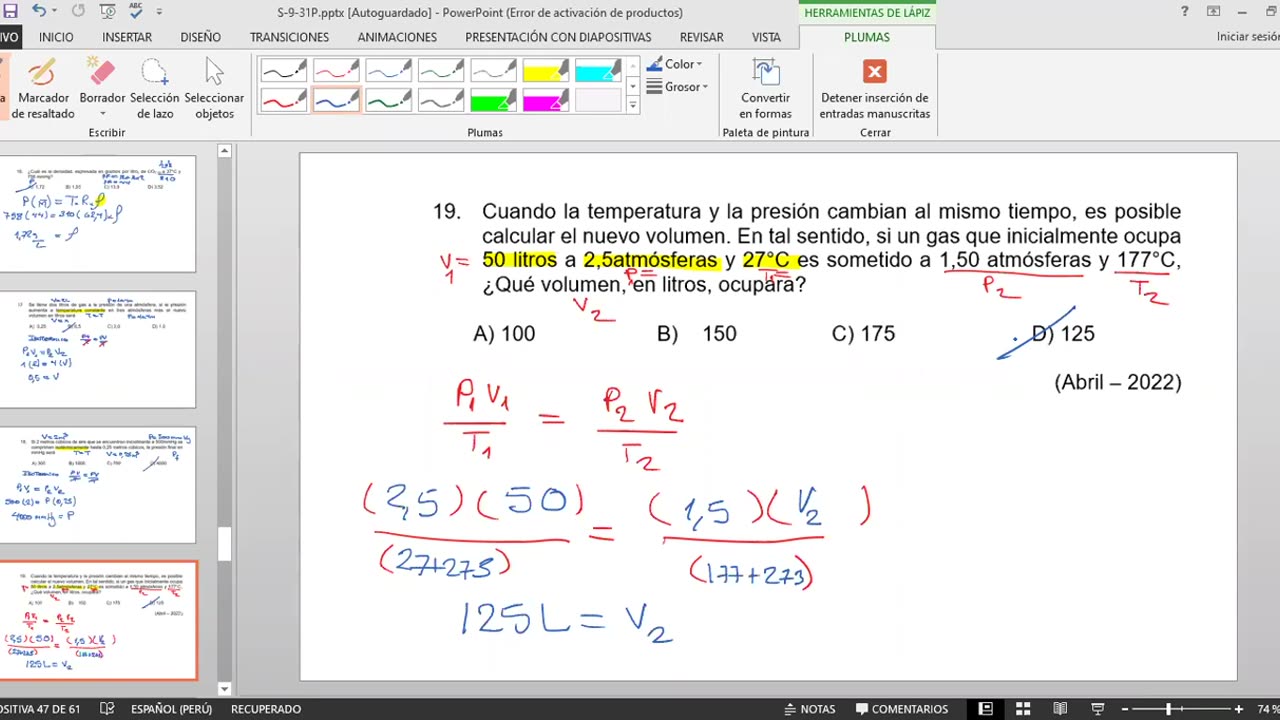Start slideshow from quick access toolbar icon
This screenshot has width=1280, height=720.
(x=107, y=12)
